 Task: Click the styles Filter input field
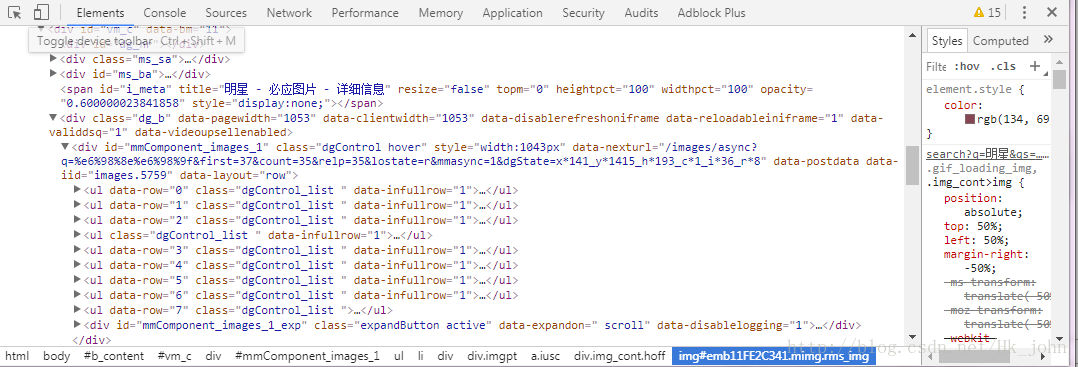click(936, 66)
